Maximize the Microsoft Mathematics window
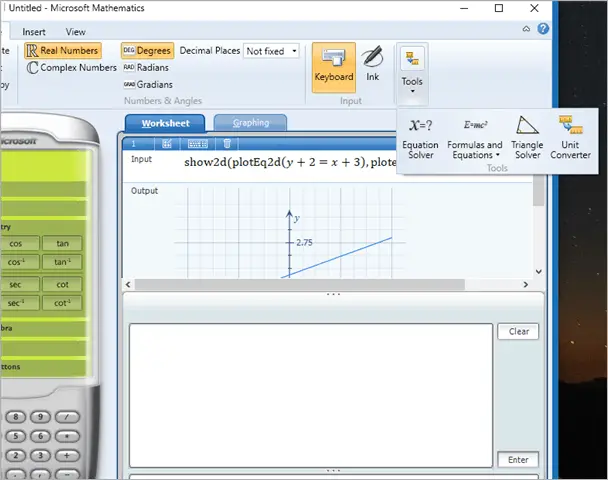 point(499,8)
